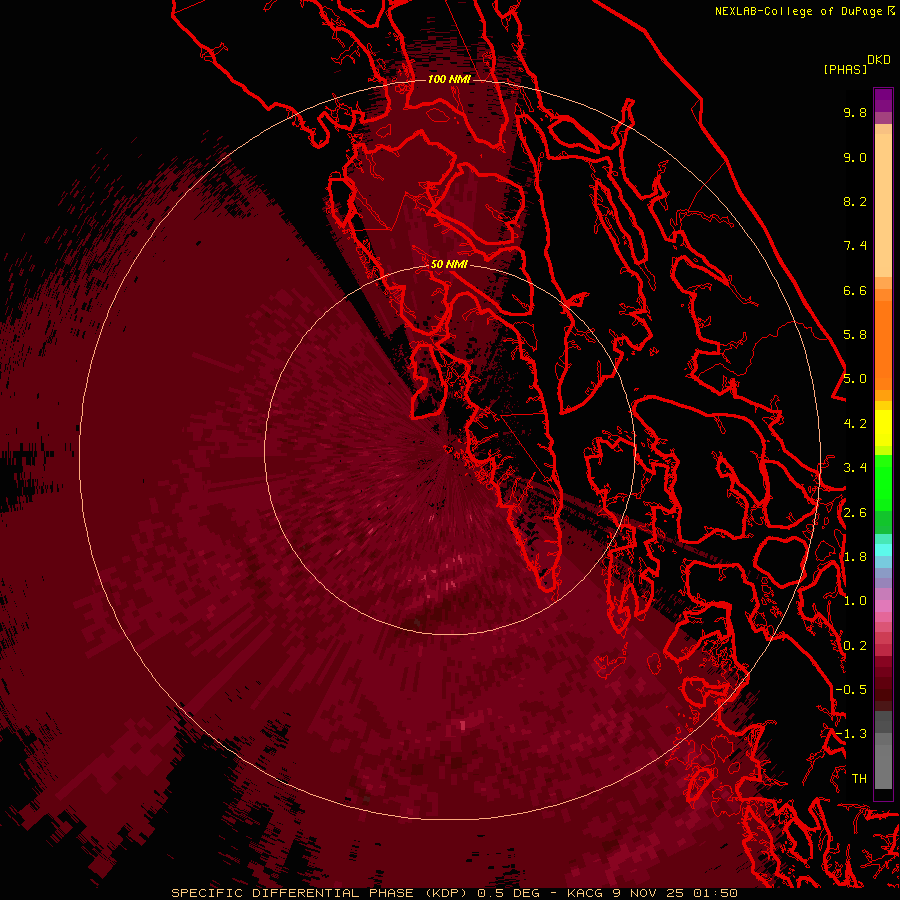This screenshot has width=900, height=900.
Task: Click the 6.6 scale value
Action: tap(855, 290)
